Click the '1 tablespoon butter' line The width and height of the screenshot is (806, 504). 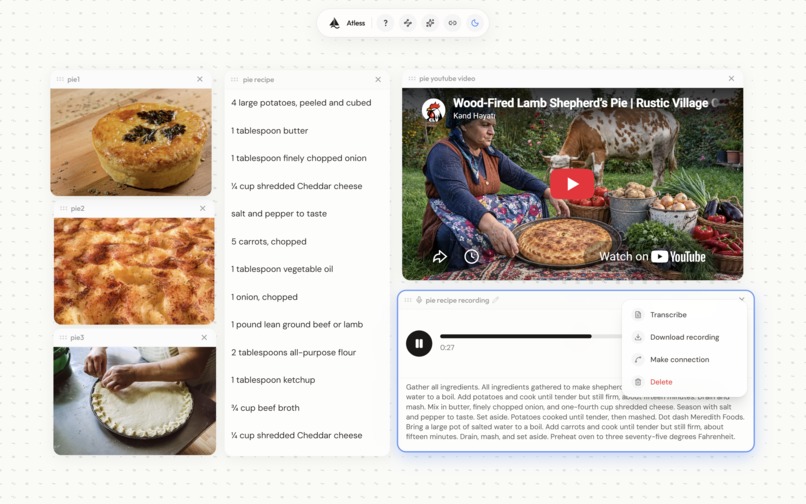269,131
